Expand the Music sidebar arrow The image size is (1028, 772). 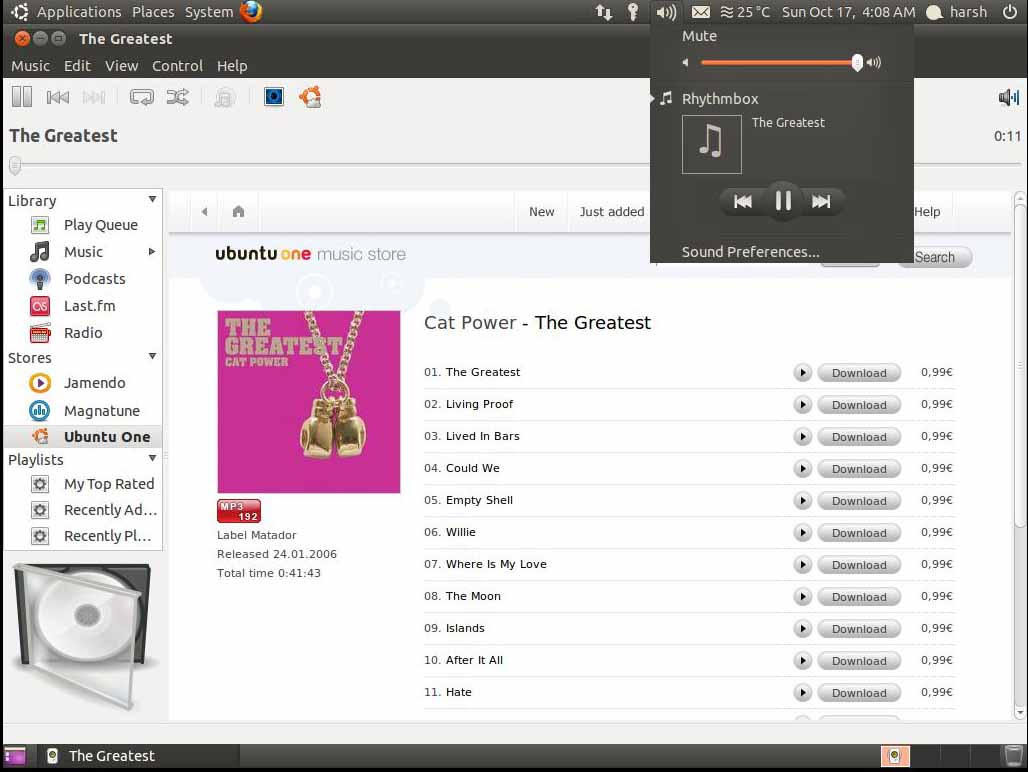[151, 252]
